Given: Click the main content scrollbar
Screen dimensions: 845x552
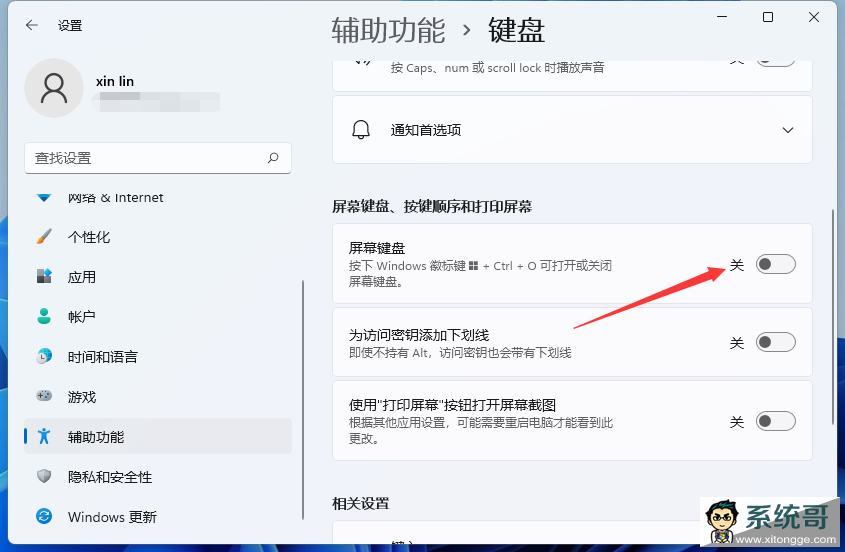Looking at the screenshot, I should (x=834, y=316).
